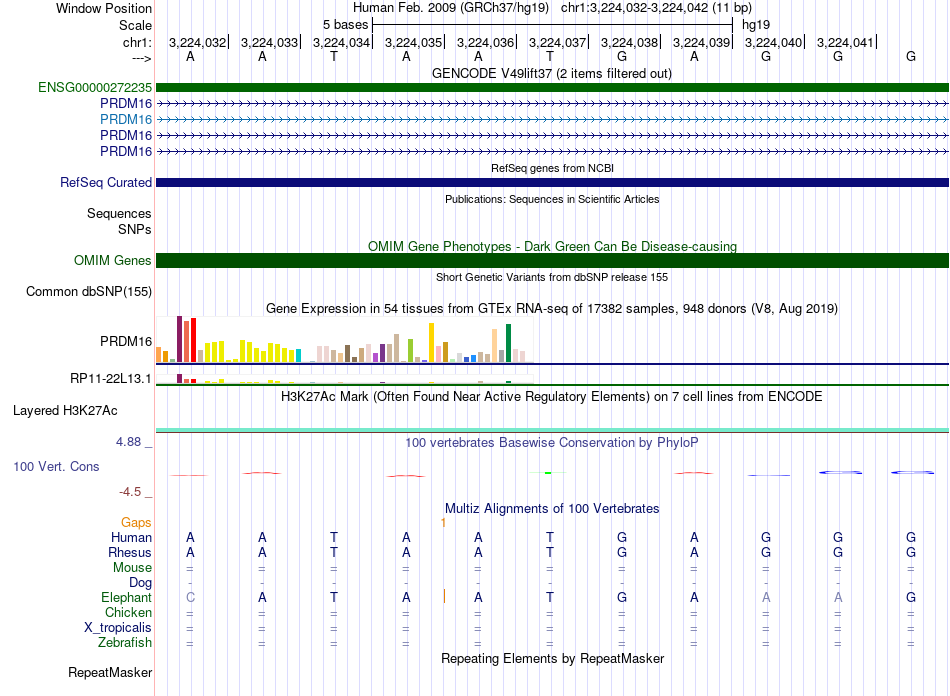
Task: Click the SNPs track label
Action: (x=135, y=229)
